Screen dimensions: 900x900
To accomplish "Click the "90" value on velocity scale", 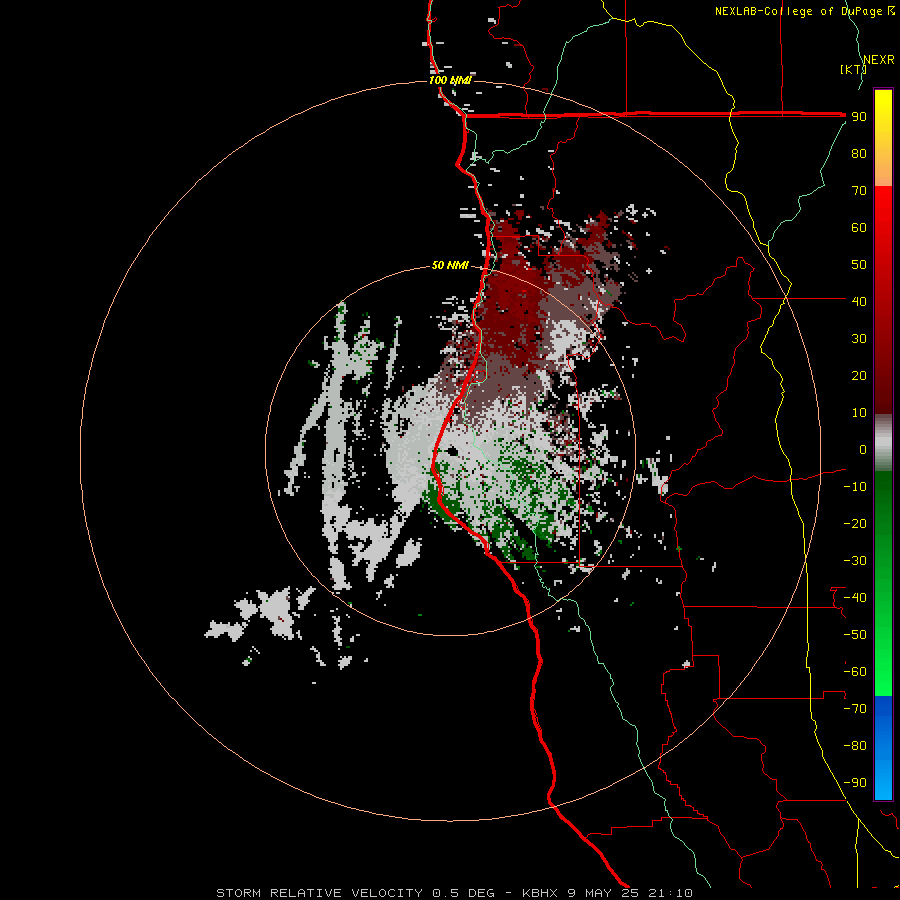I will tap(859, 117).
